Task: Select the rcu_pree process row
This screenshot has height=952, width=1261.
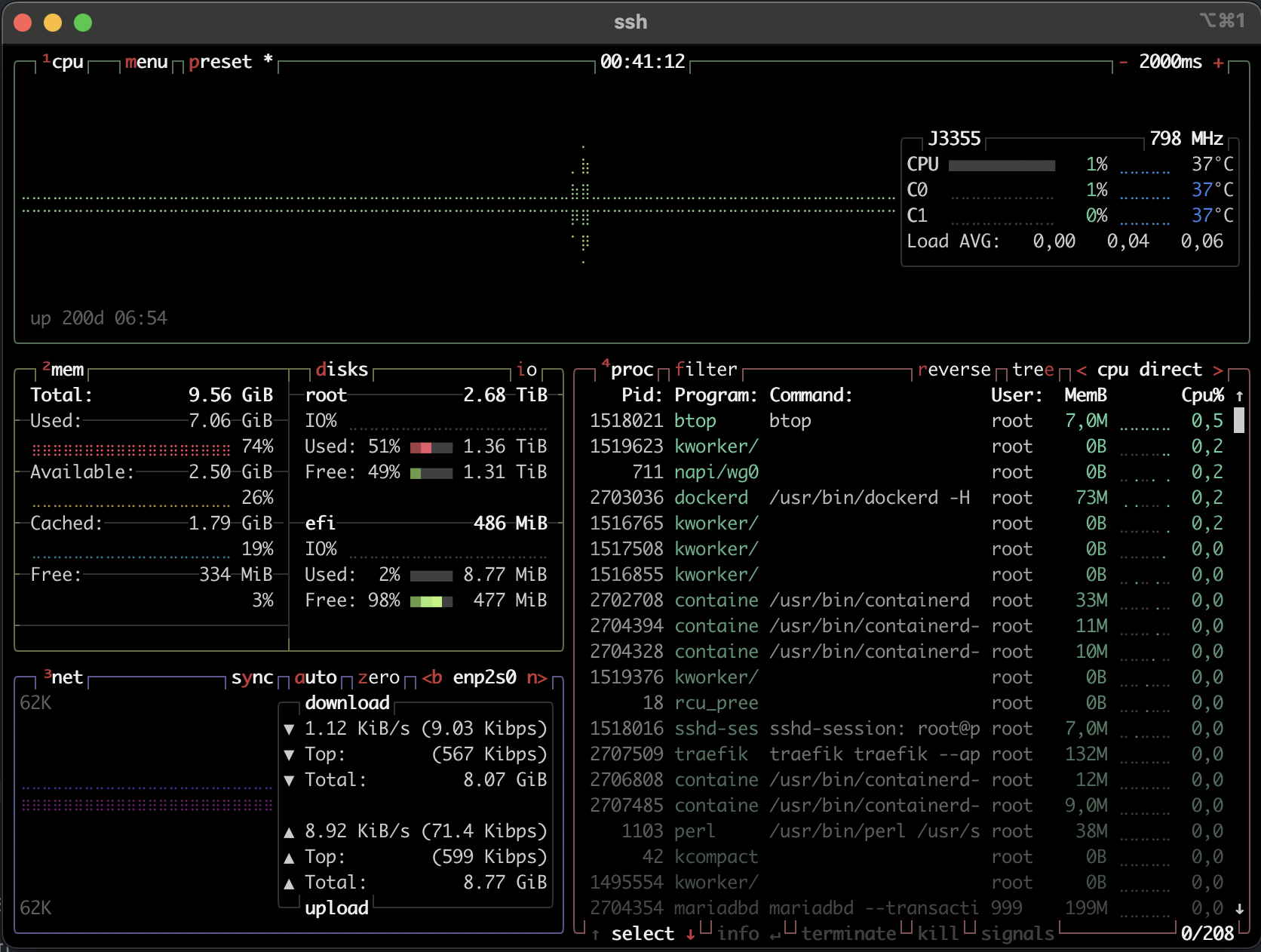Action: [907, 703]
